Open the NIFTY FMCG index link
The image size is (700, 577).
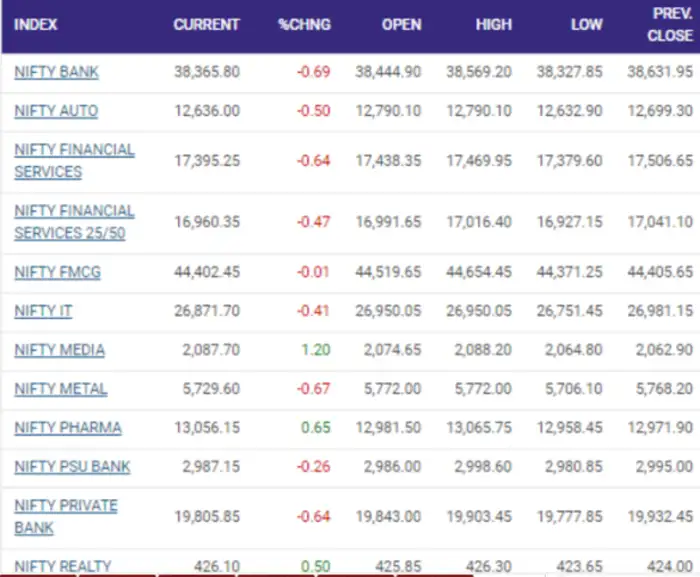tap(57, 272)
